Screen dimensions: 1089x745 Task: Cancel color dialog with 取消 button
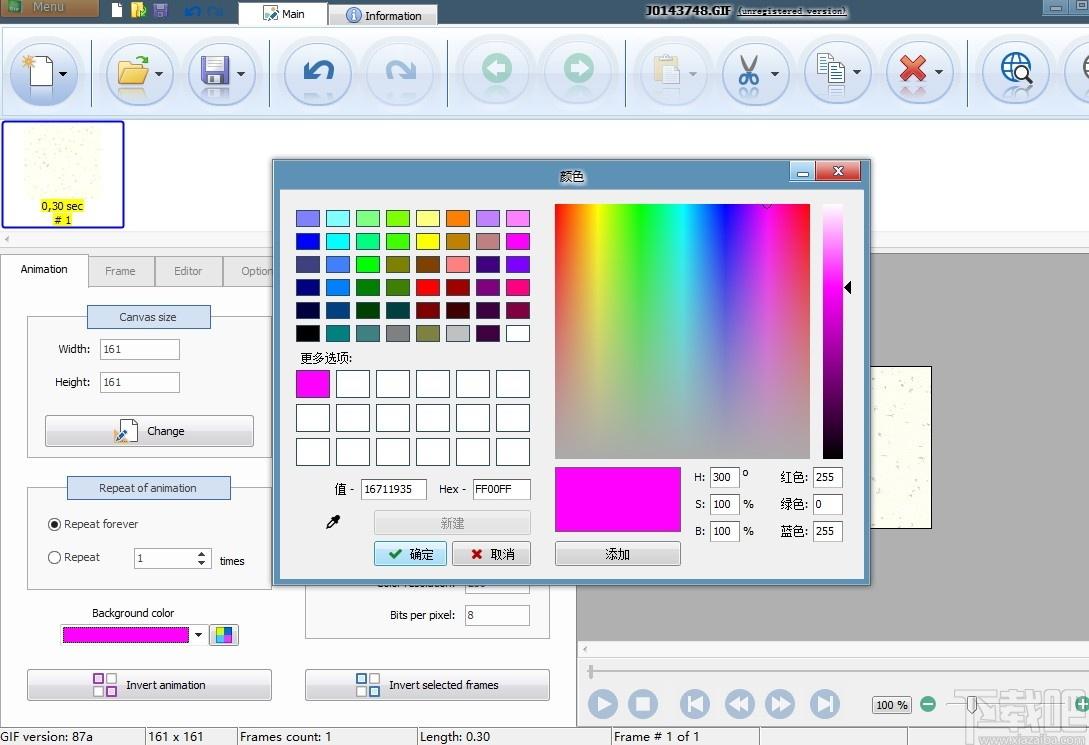click(492, 554)
